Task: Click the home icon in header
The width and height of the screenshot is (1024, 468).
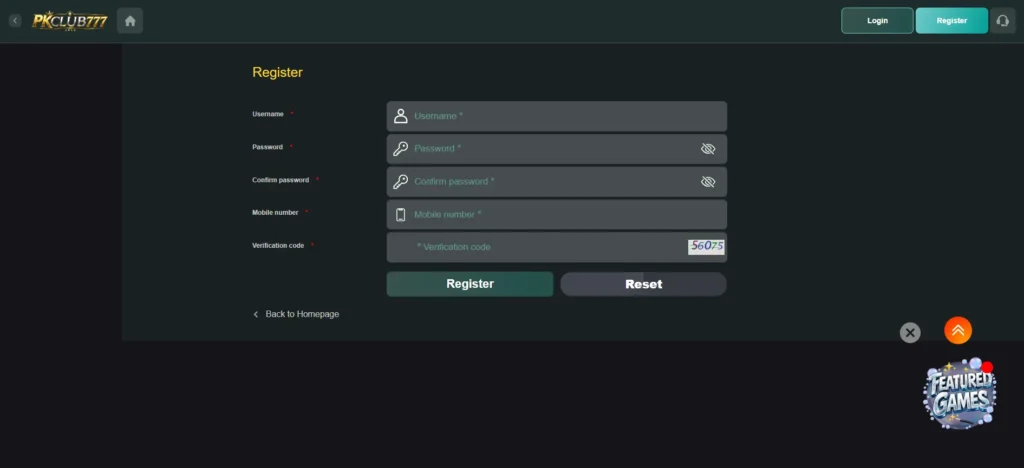Action: tap(130, 21)
